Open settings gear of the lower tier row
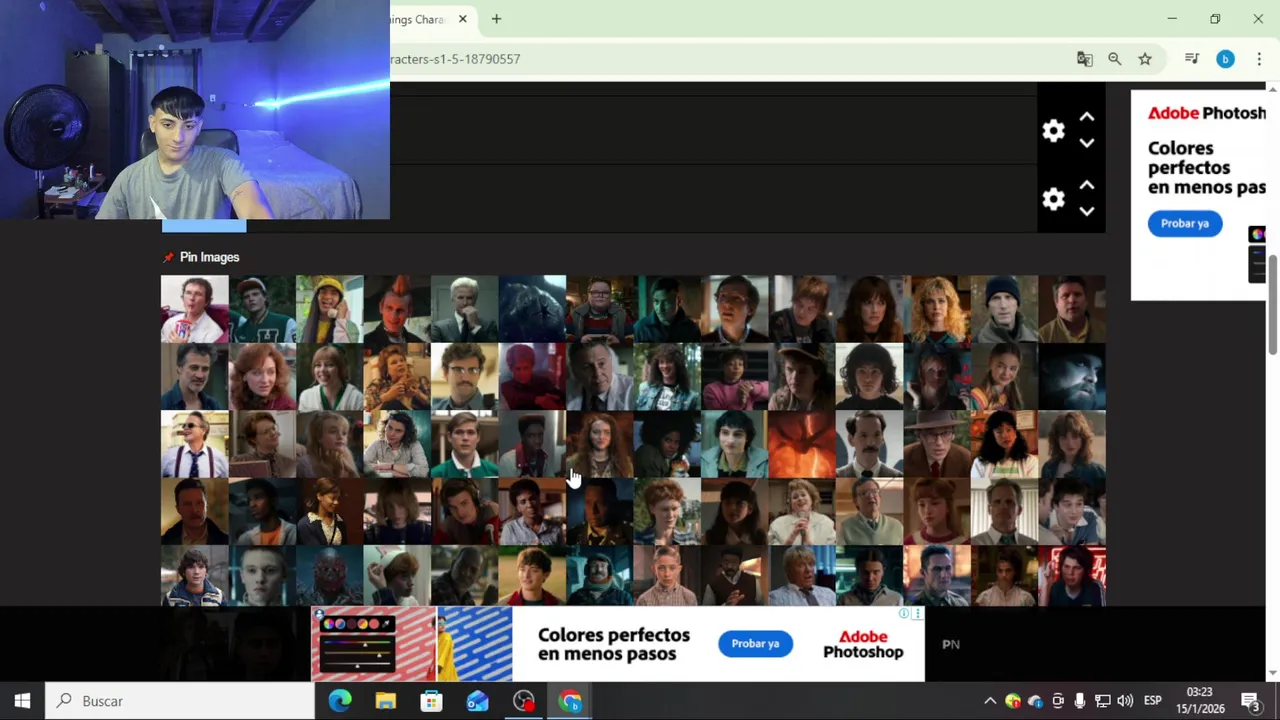1280x720 pixels. pyautogui.click(x=1053, y=199)
